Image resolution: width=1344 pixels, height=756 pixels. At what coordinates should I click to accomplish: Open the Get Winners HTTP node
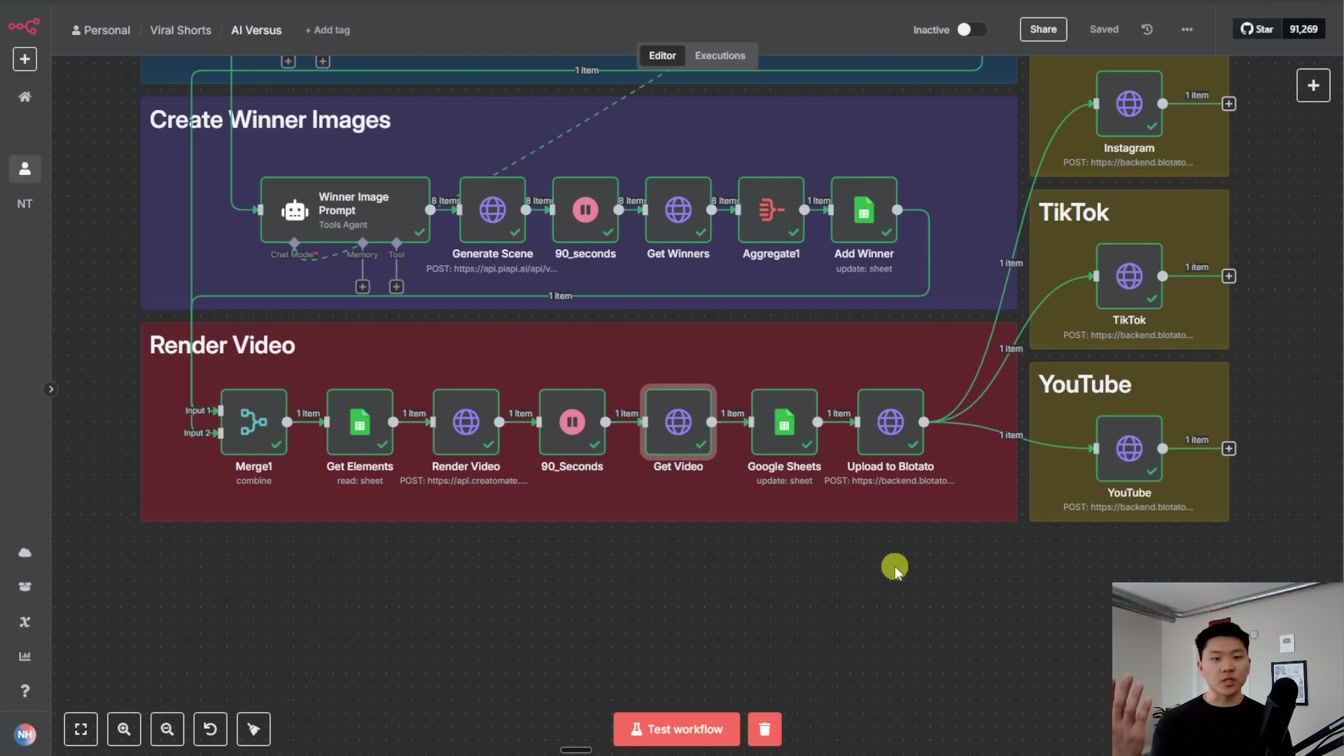[678, 210]
